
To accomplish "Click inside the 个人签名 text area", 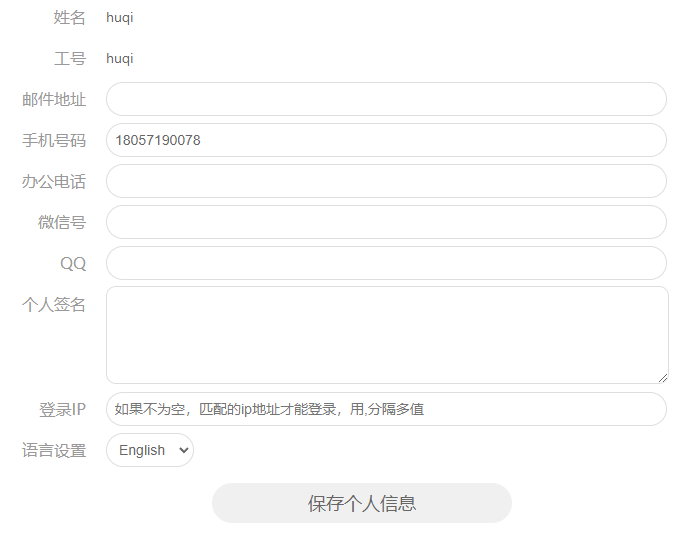I will (386, 334).
